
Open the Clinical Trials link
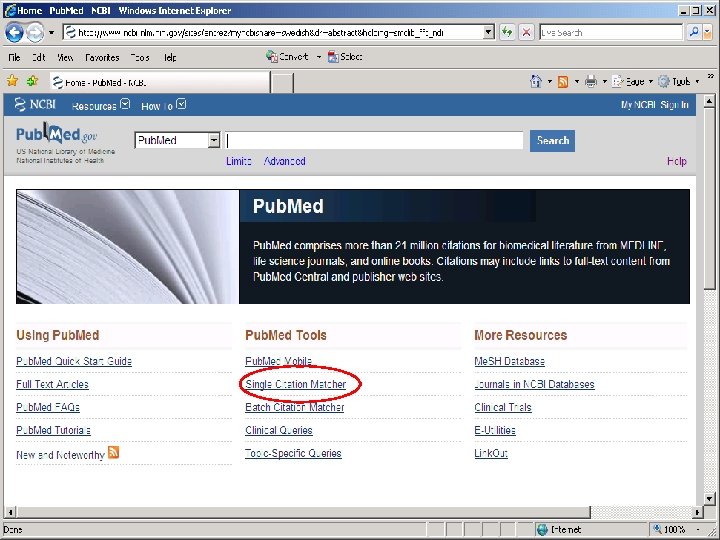(503, 407)
